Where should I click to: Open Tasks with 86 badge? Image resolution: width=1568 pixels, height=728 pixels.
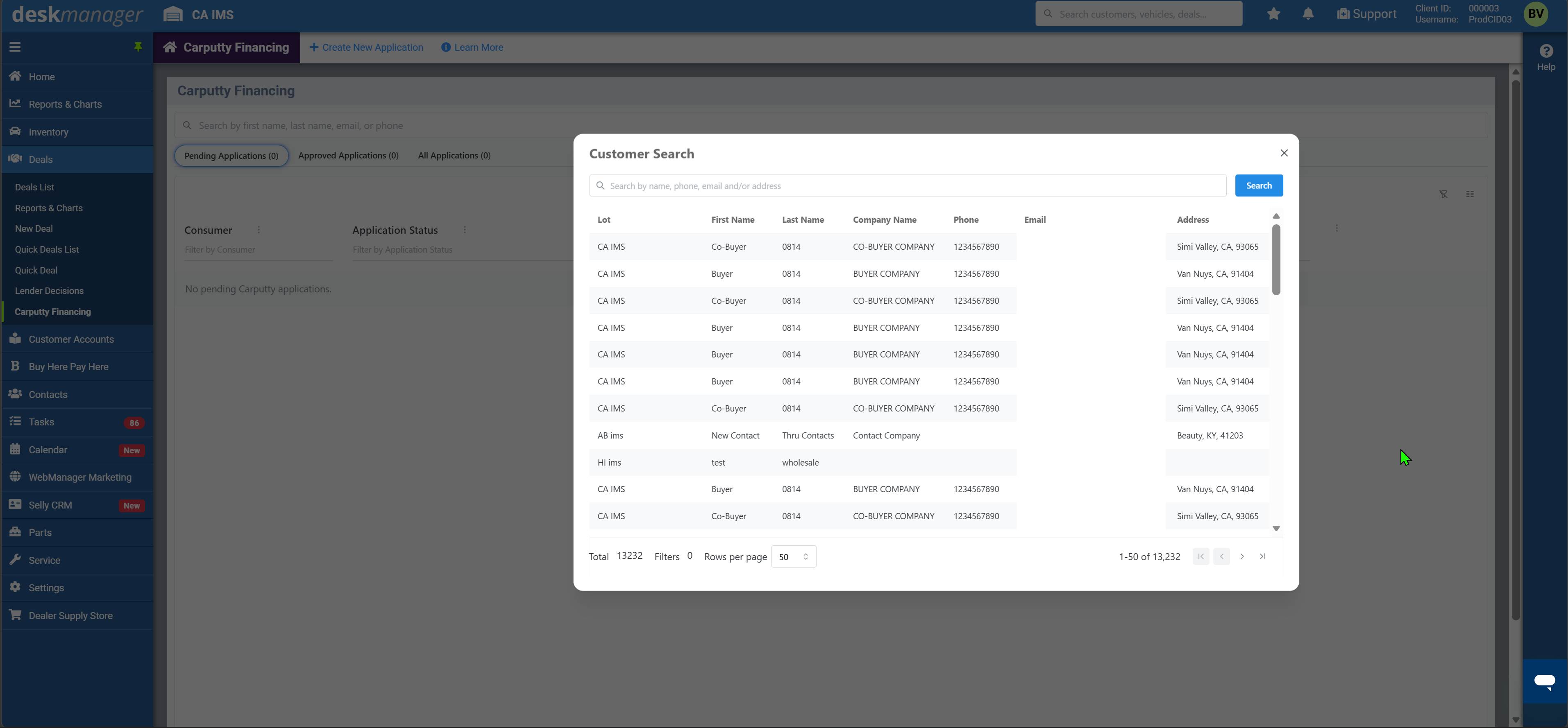click(77, 422)
